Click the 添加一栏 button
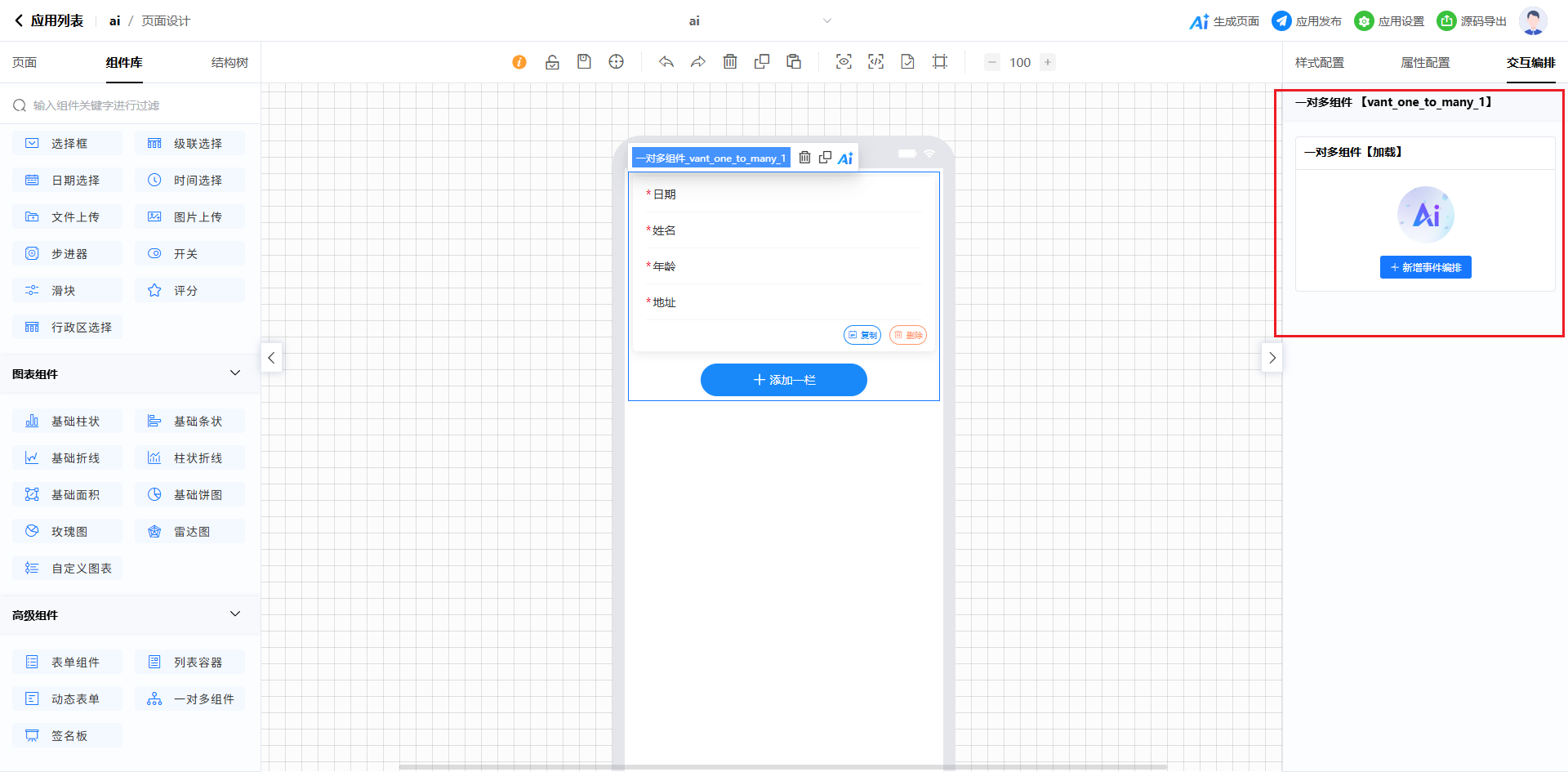 [x=783, y=380]
